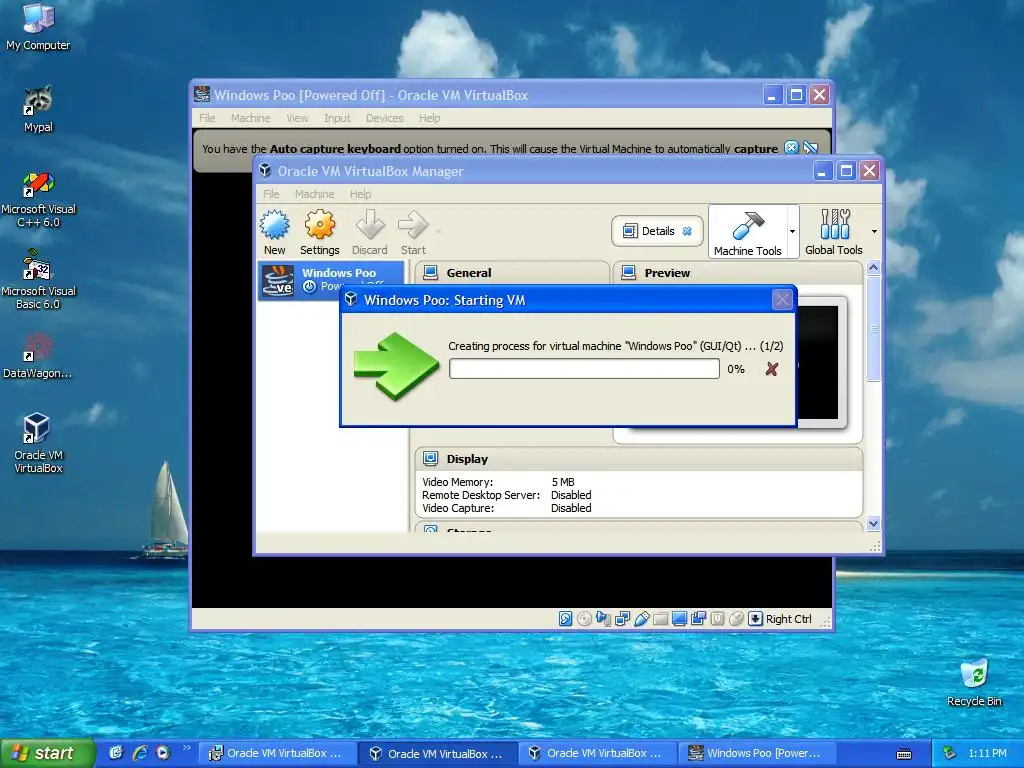
Task: Click the on-screen keyboard tray icon
Action: tap(904, 754)
